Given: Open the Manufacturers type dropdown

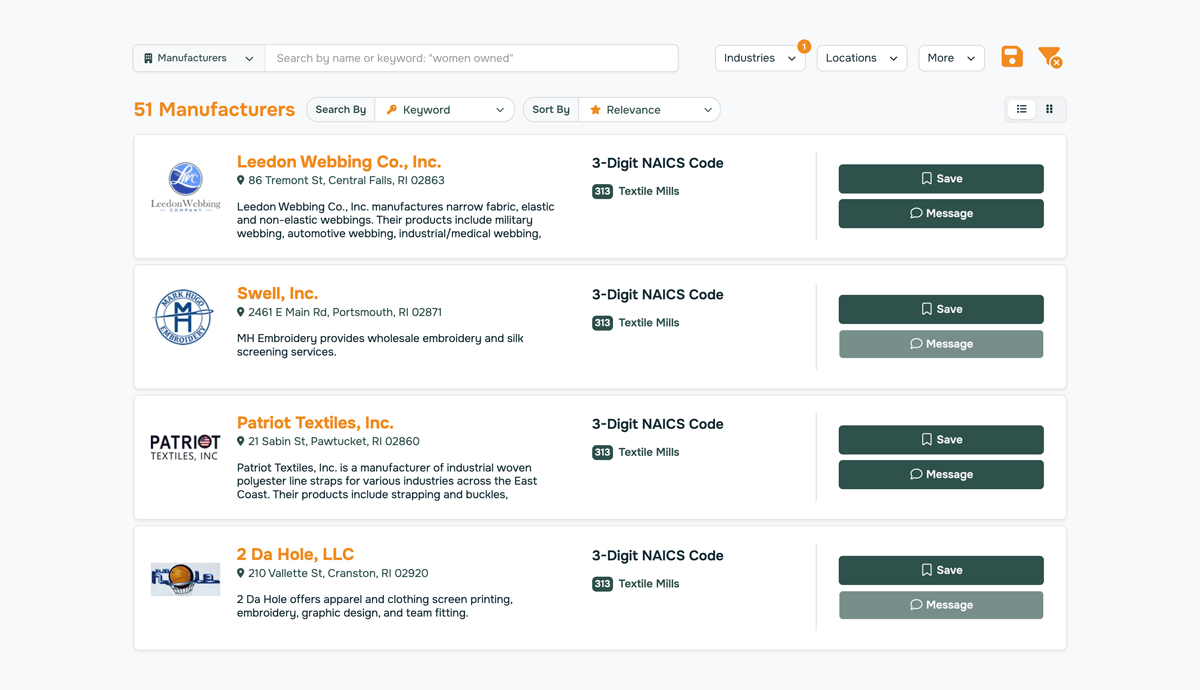Looking at the screenshot, I should pos(199,58).
